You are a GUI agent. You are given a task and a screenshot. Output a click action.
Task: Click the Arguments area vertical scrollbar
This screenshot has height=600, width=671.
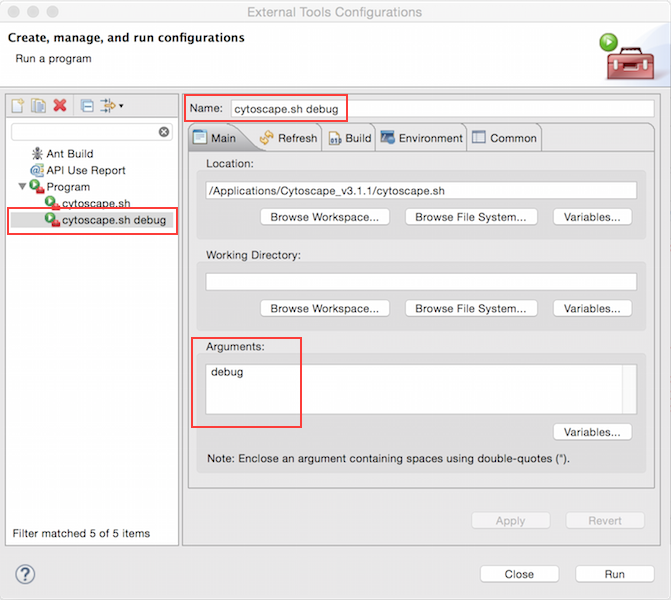pos(629,389)
